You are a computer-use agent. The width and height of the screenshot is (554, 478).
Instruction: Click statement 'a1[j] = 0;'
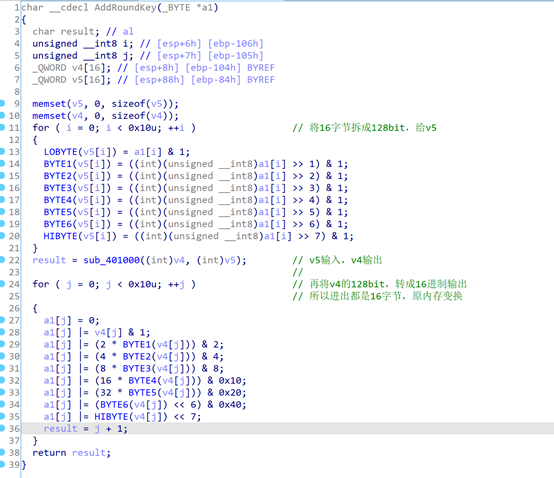(72, 320)
